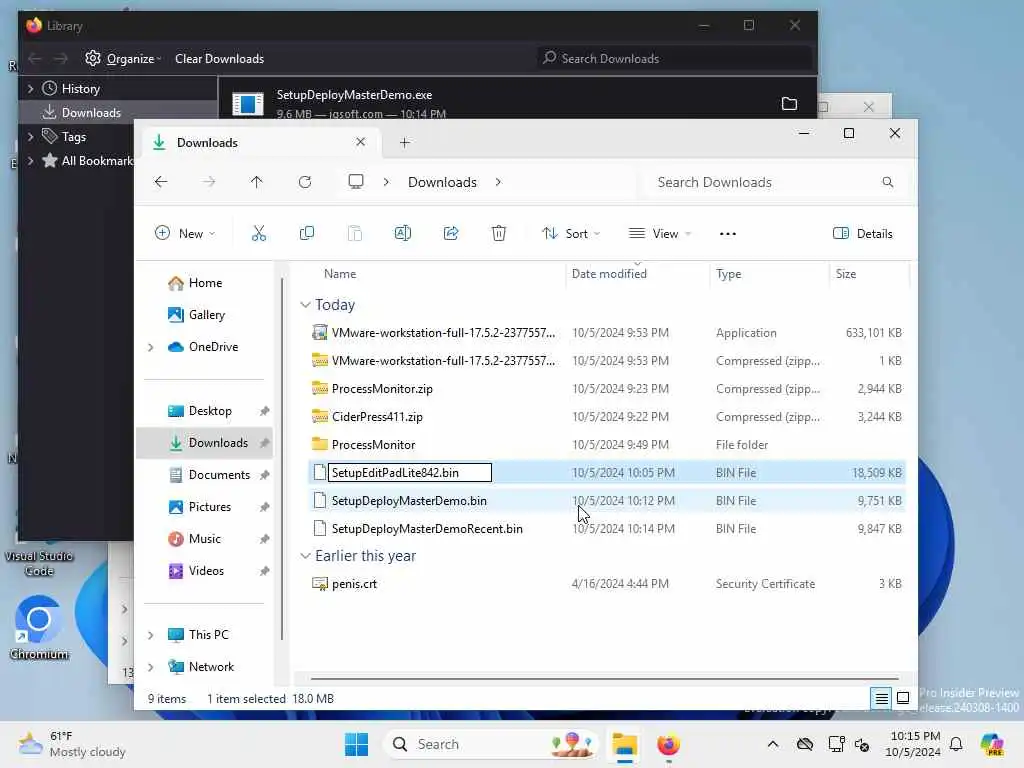Click the taskbar Search box

490,744
